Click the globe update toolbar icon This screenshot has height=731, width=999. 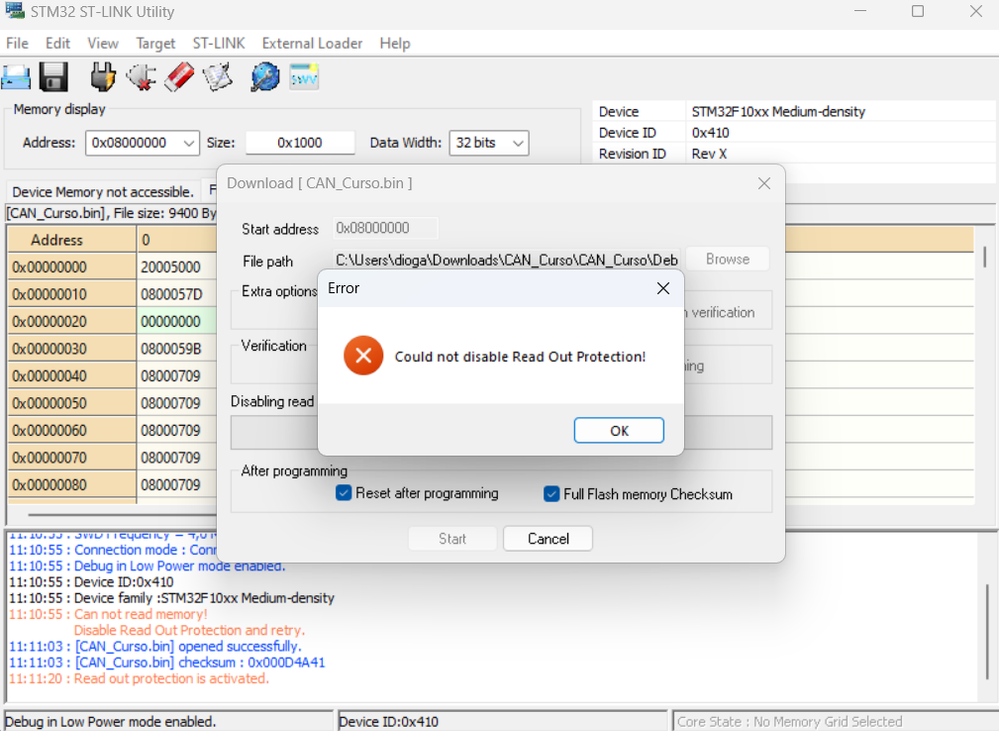coord(265,77)
